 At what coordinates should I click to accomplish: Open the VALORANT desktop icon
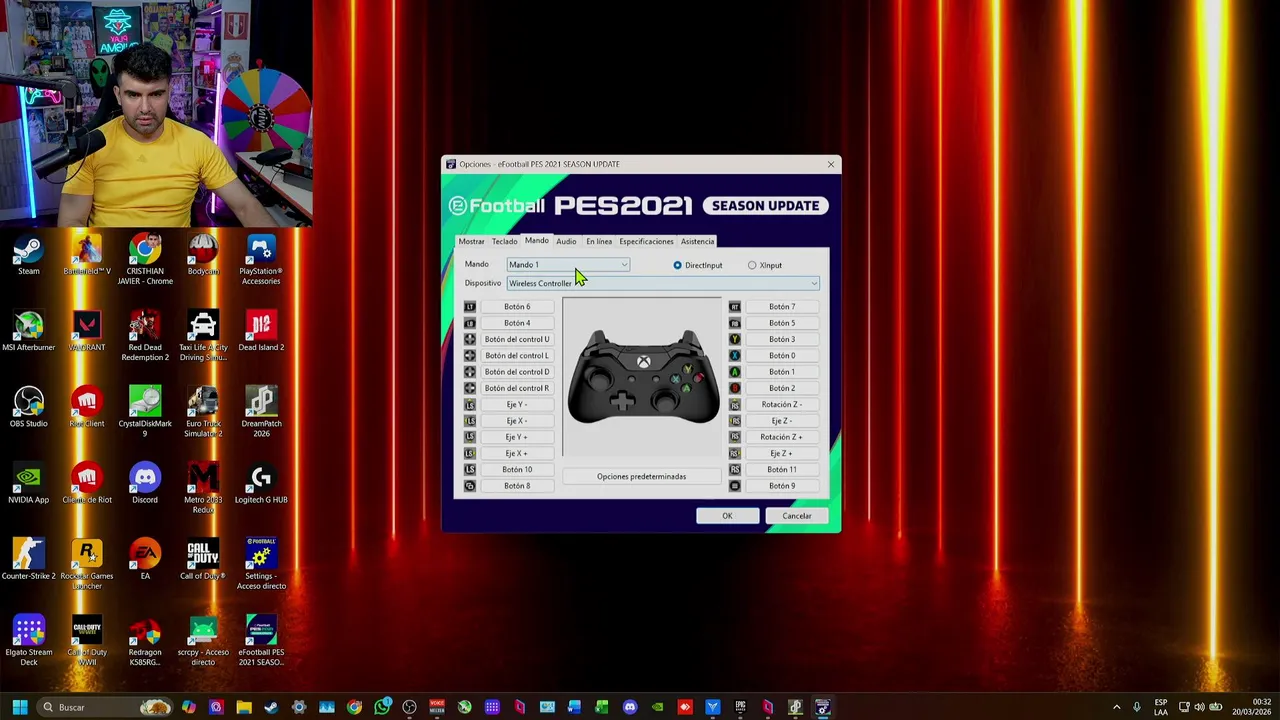pos(87,331)
